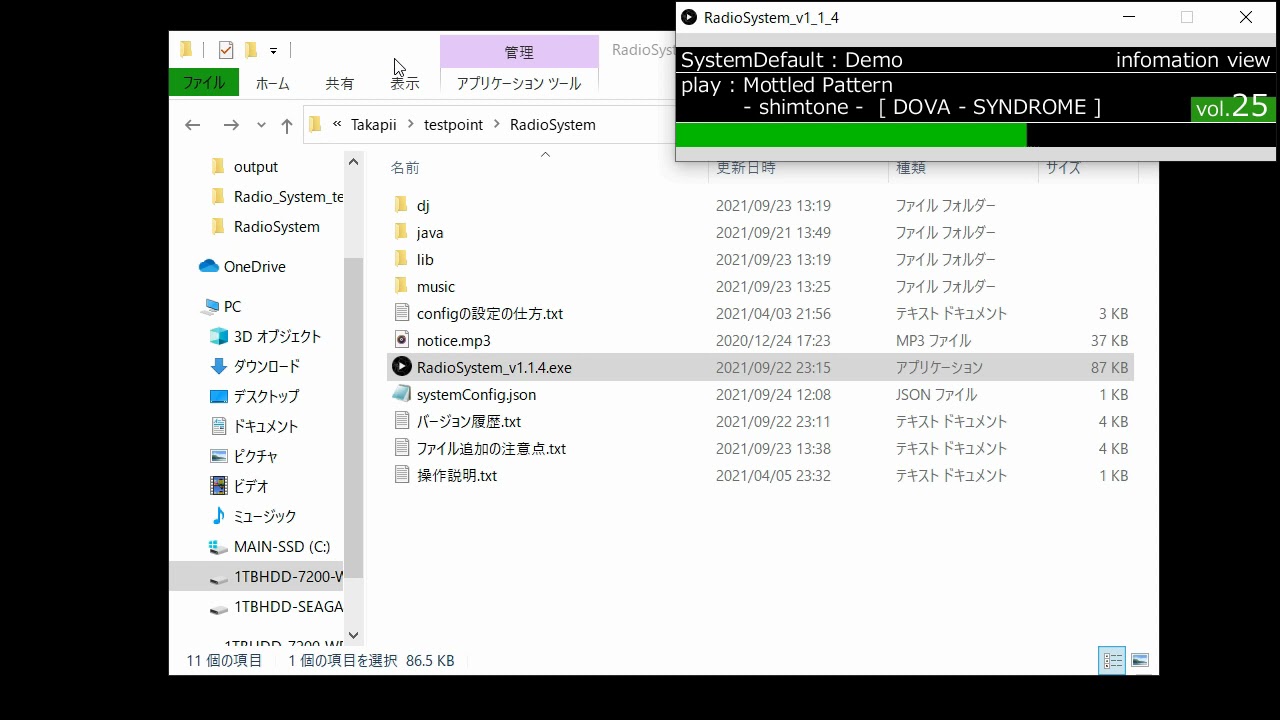Click the MAIN-SSD (C:) drive icon
The height and width of the screenshot is (720, 1280).
[x=218, y=546]
